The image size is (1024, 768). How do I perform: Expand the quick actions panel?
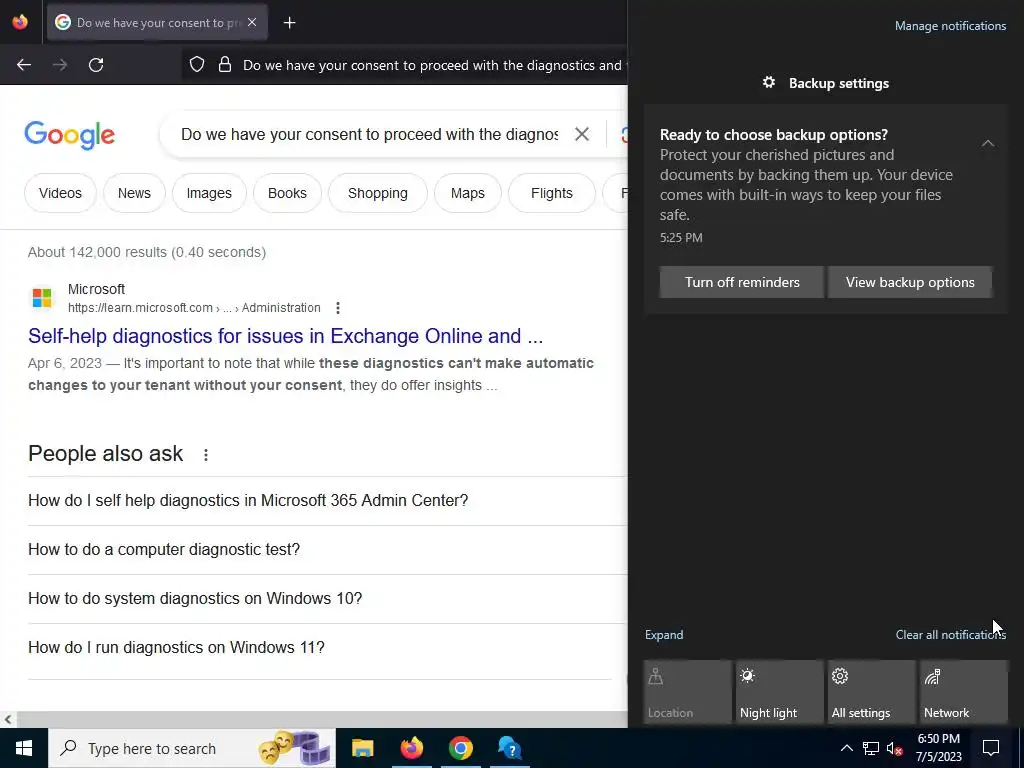coord(664,635)
